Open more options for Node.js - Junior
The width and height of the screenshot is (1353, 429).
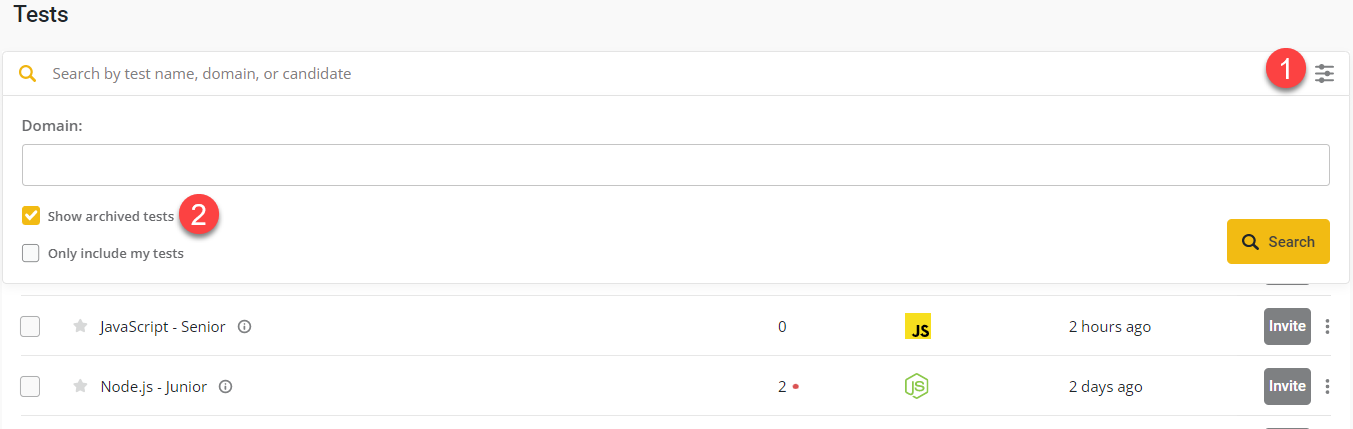point(1328,386)
